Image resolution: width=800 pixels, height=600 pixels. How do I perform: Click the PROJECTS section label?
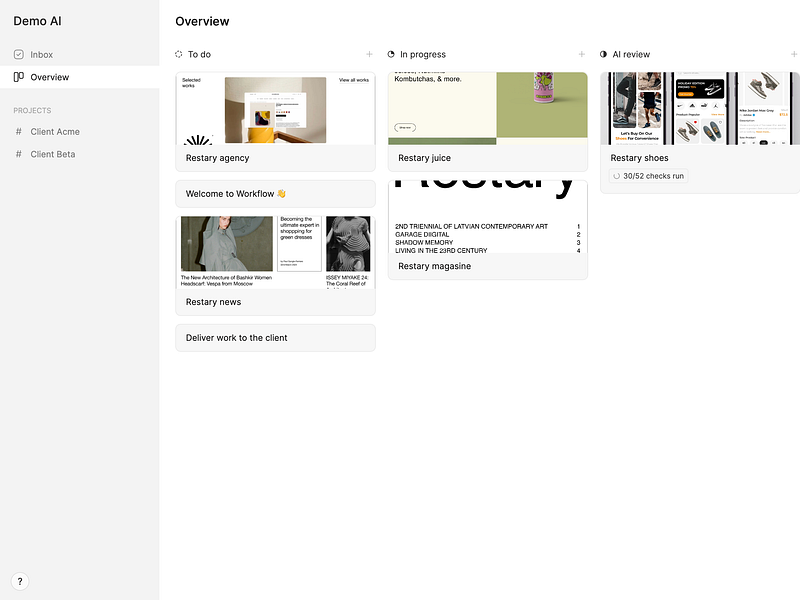[x=32, y=111]
